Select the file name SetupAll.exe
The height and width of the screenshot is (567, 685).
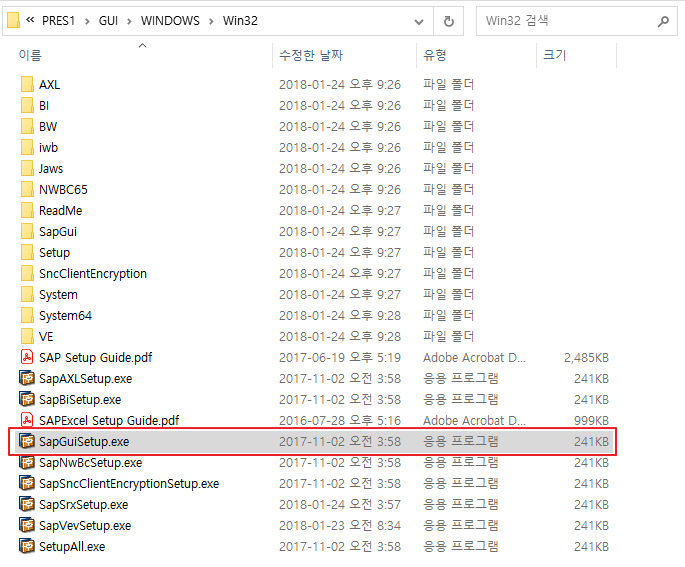pyautogui.click(x=72, y=546)
